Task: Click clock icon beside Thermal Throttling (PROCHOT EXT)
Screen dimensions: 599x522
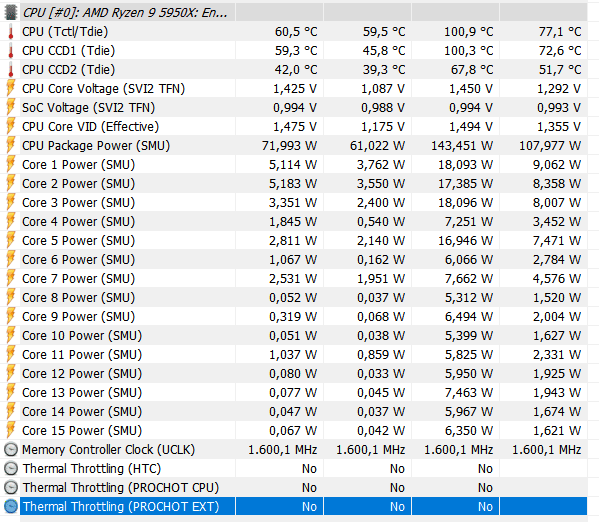Action: tap(11, 506)
